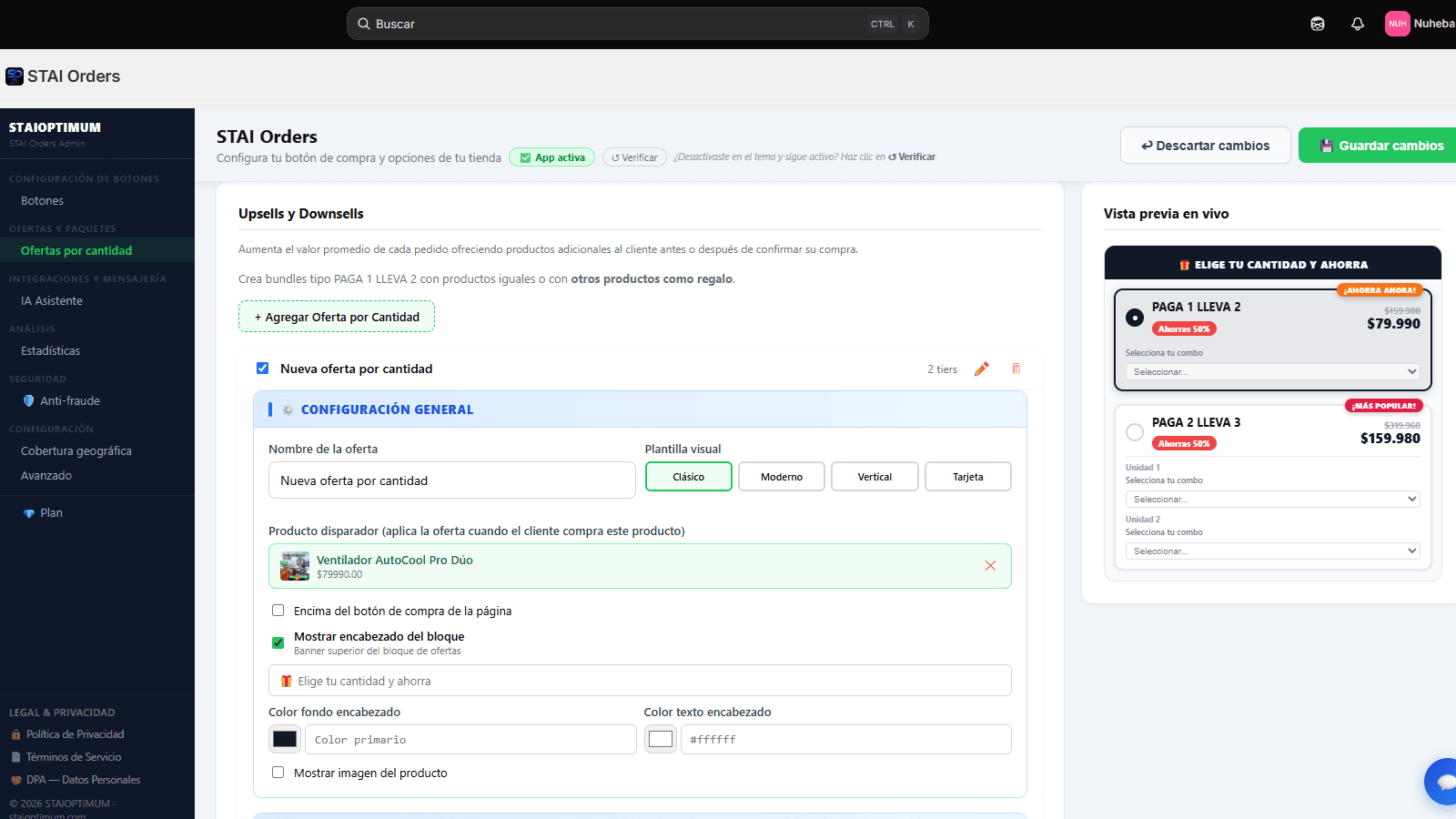Remove Ventilador AutoCool Pro Dúo trigger product
This screenshot has height=819, width=1456.
pyautogui.click(x=990, y=566)
